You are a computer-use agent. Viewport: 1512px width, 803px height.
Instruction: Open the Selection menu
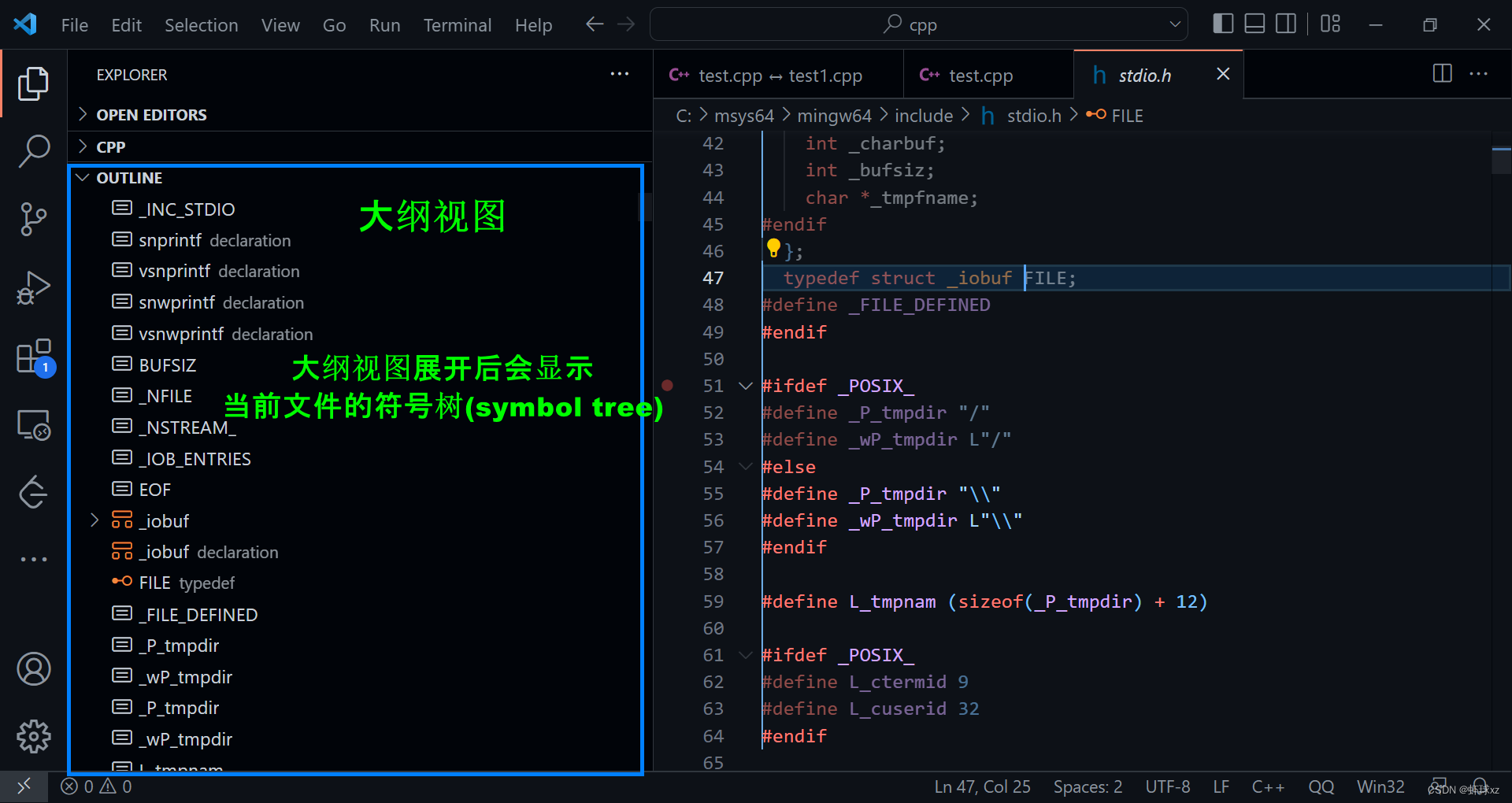tap(202, 25)
